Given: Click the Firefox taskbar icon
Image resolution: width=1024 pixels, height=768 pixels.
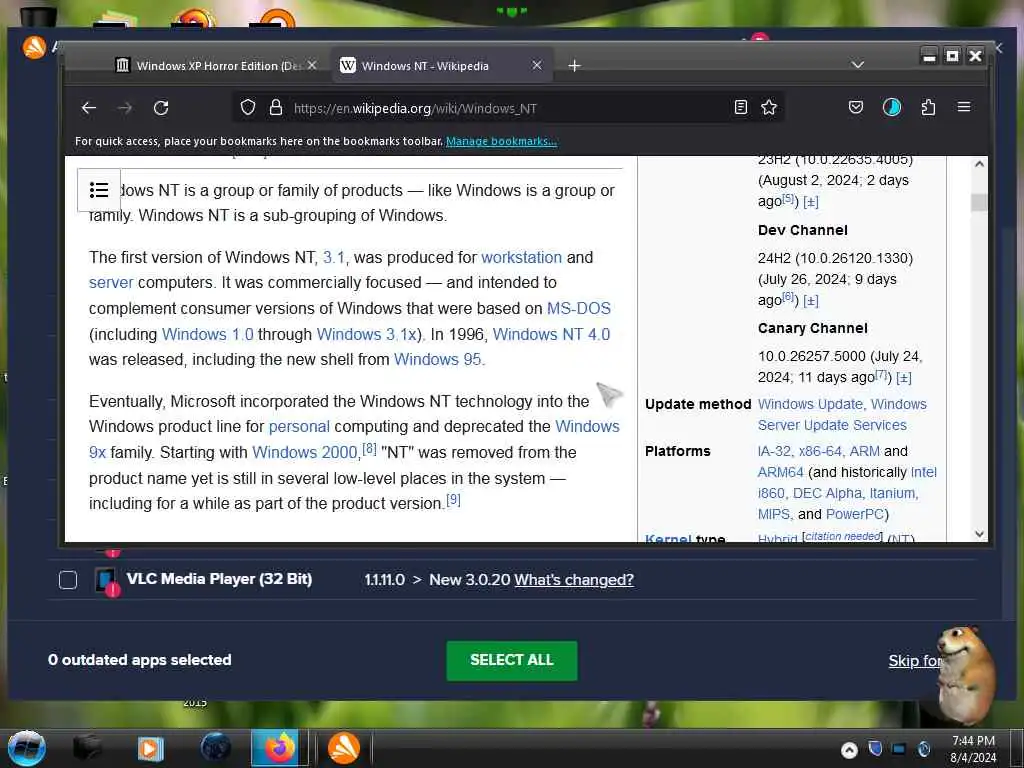Looking at the screenshot, I should tap(280, 748).
